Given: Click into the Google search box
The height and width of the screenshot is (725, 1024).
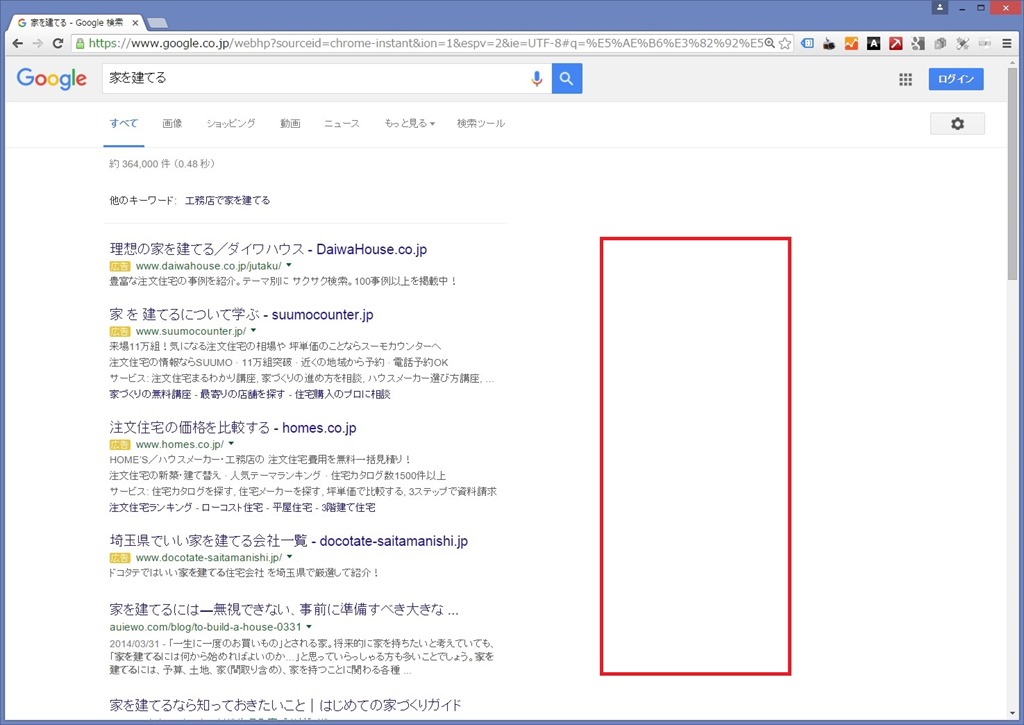Looking at the screenshot, I should click(310, 79).
